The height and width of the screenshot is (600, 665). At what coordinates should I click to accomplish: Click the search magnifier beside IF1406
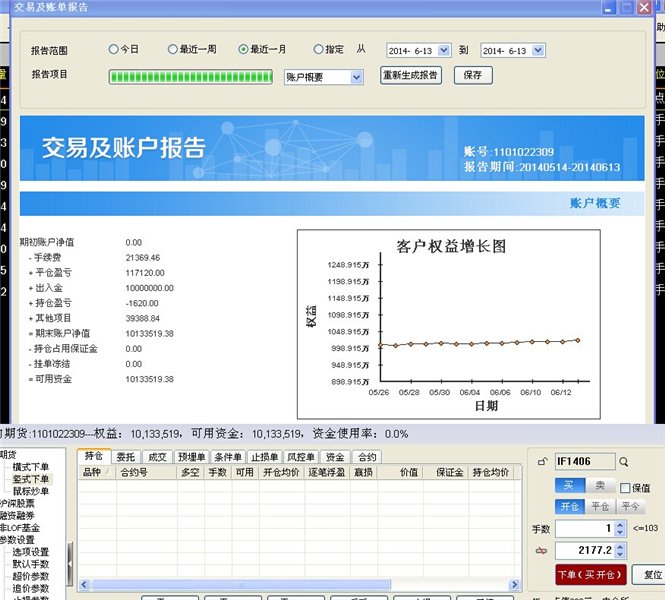coord(623,462)
